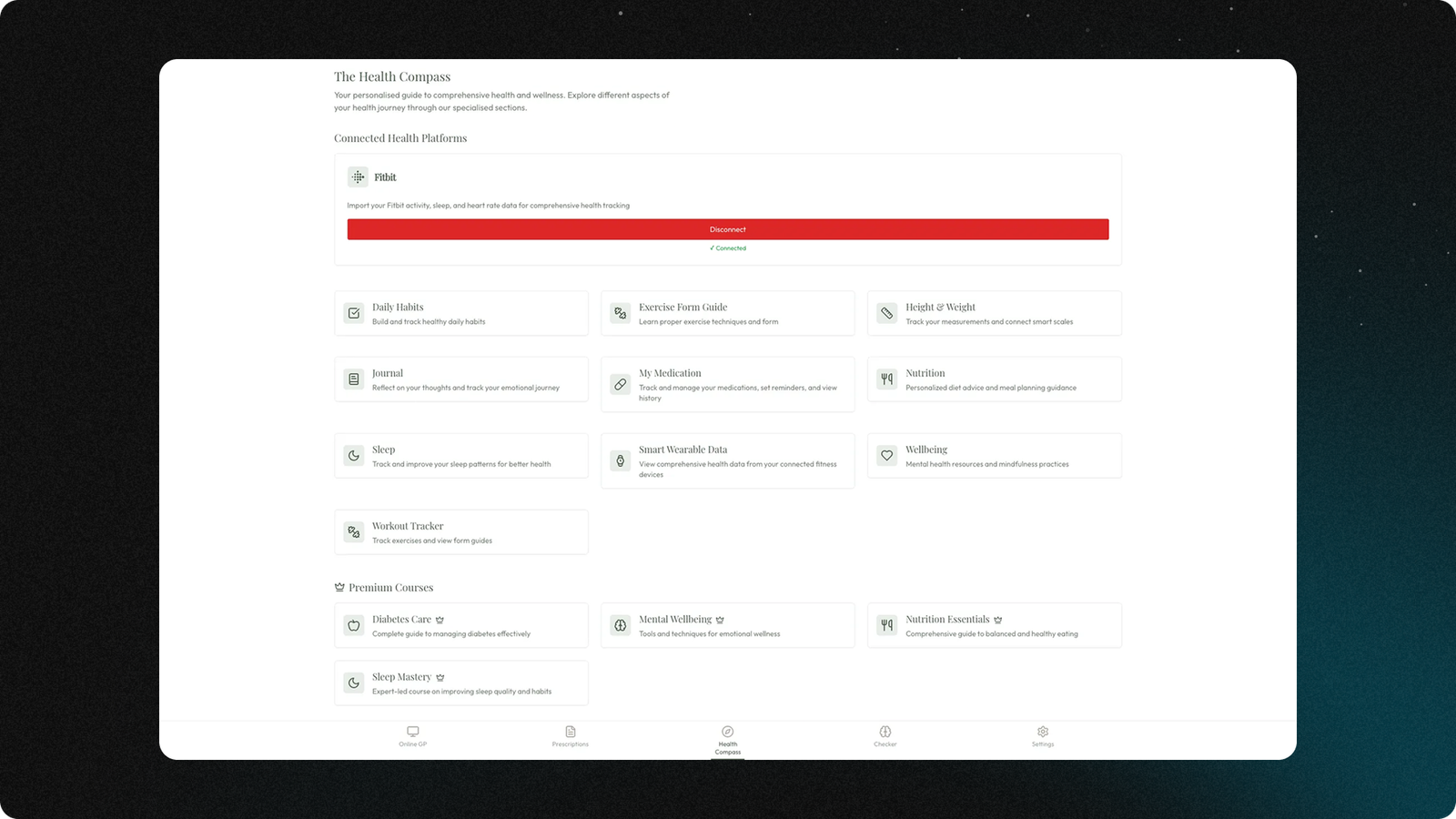Screen dimensions: 1456x819
Task: Open the Checker tab
Action: (x=885, y=737)
